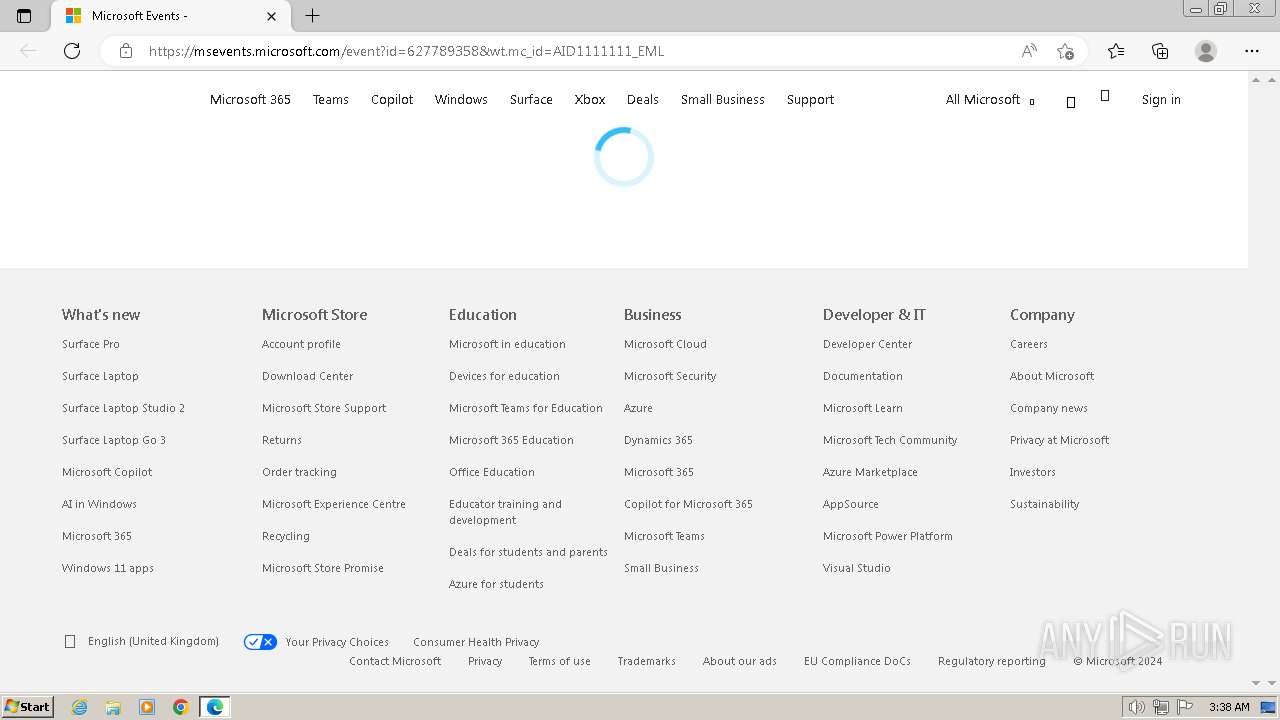Open File Explorer from the taskbar
The image size is (1280, 720).
click(113, 707)
